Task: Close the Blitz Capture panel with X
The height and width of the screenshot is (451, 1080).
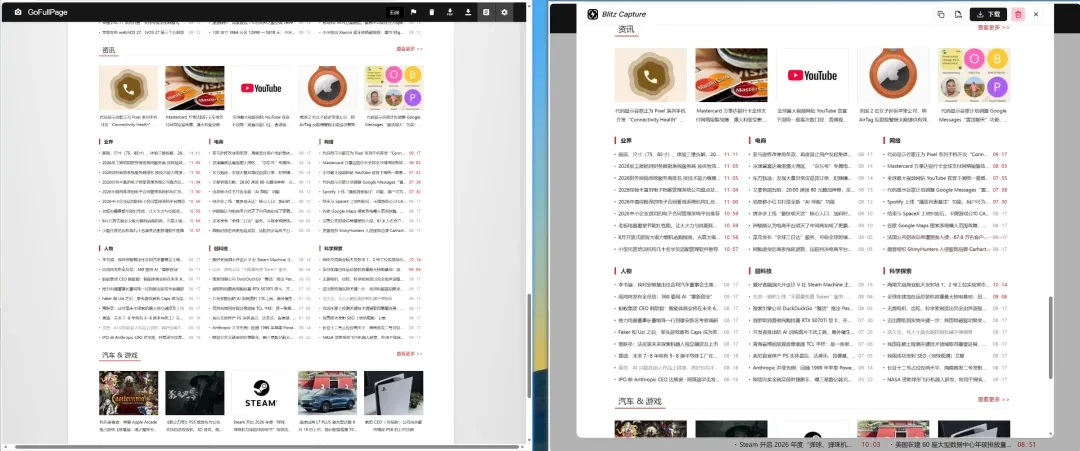Action: (1036, 14)
